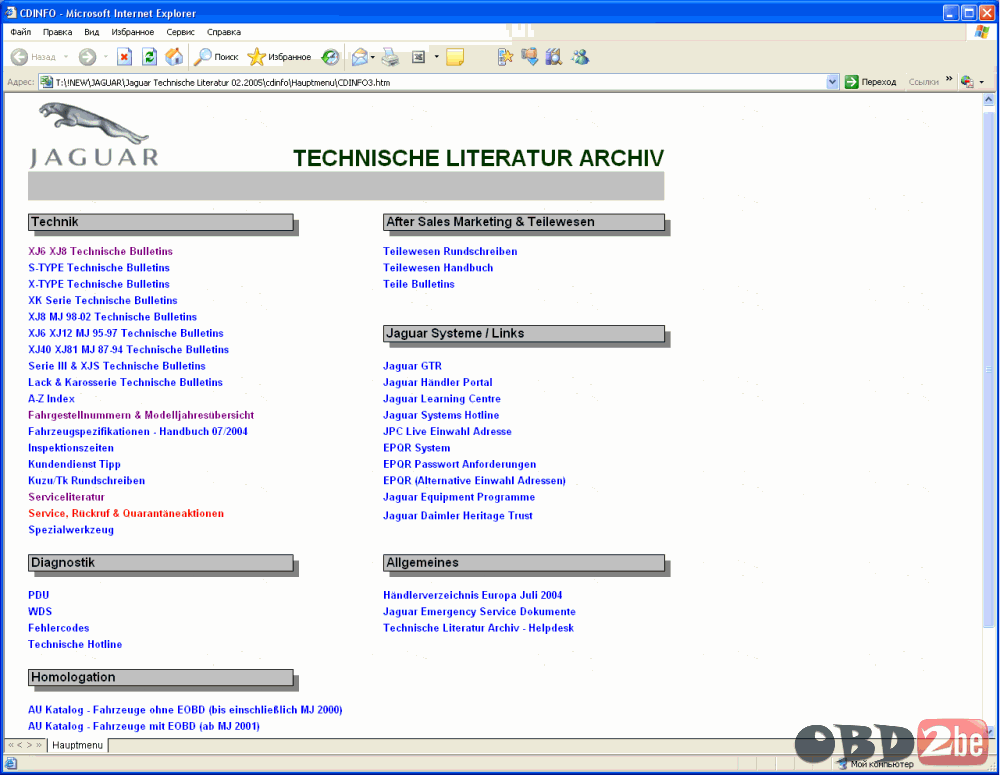The image size is (1000, 775).
Task: Open the History clock icon
Action: (x=330, y=57)
